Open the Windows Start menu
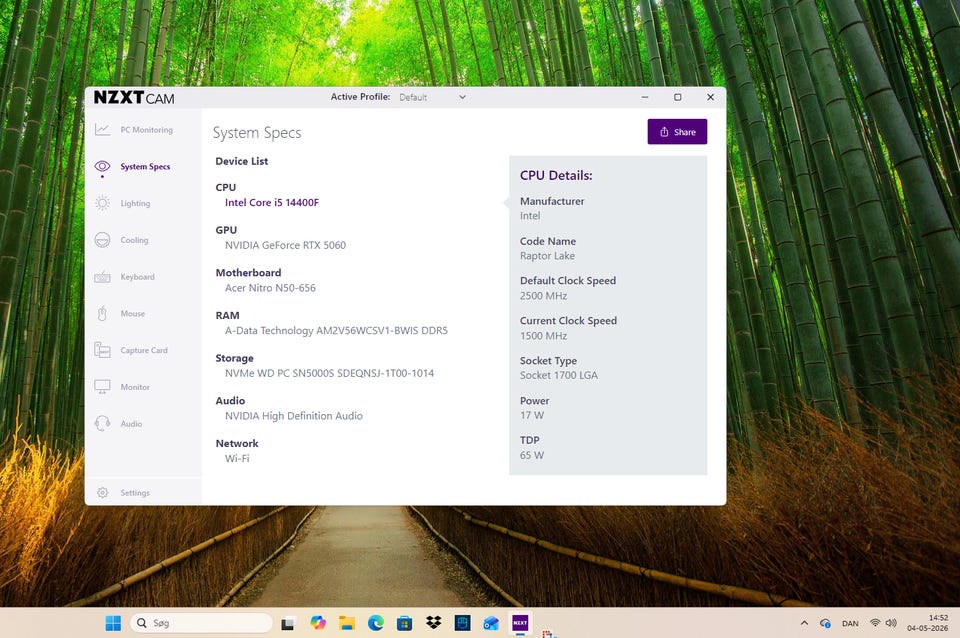The width and height of the screenshot is (960, 638). pos(113,623)
